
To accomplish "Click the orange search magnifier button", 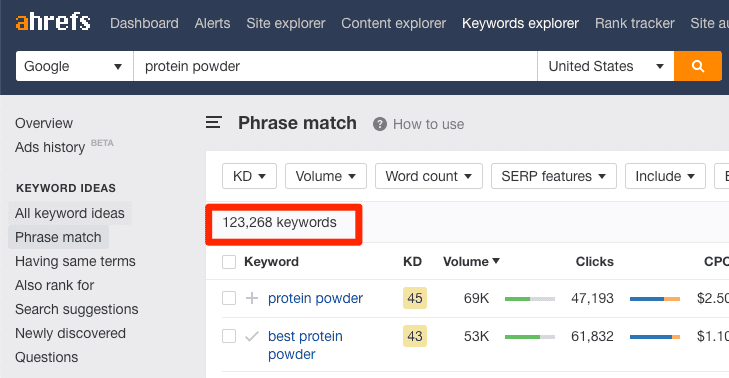I will pos(697,66).
